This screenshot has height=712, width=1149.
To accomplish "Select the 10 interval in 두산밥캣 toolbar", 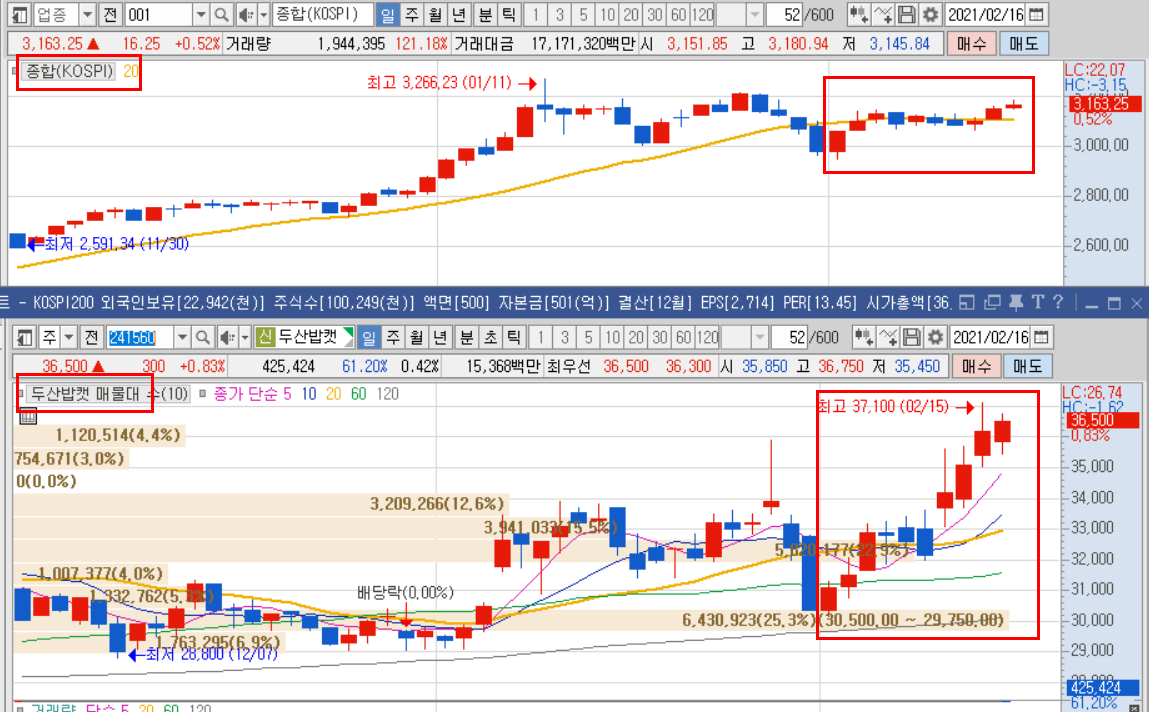I will pos(612,337).
